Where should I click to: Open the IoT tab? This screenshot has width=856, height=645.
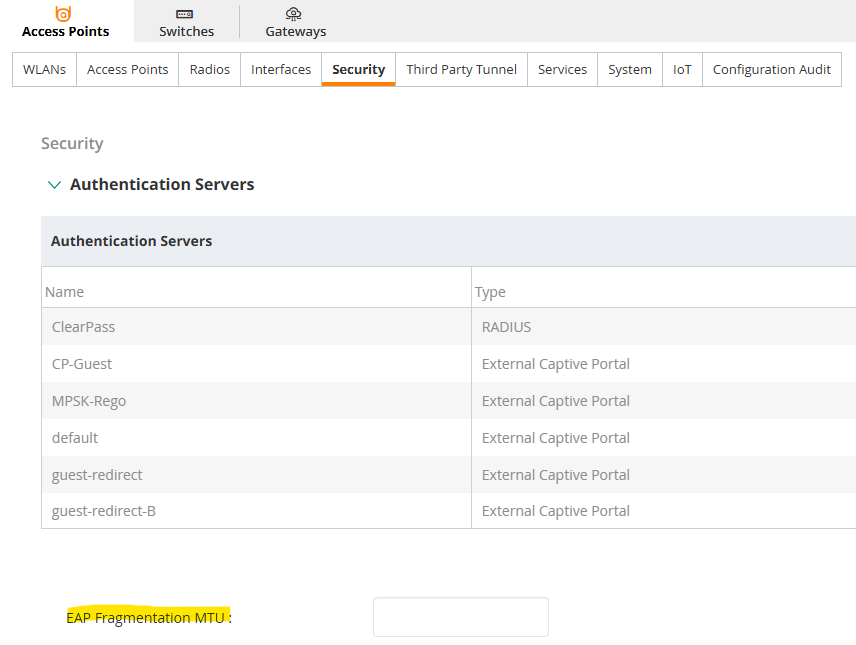[682, 70]
